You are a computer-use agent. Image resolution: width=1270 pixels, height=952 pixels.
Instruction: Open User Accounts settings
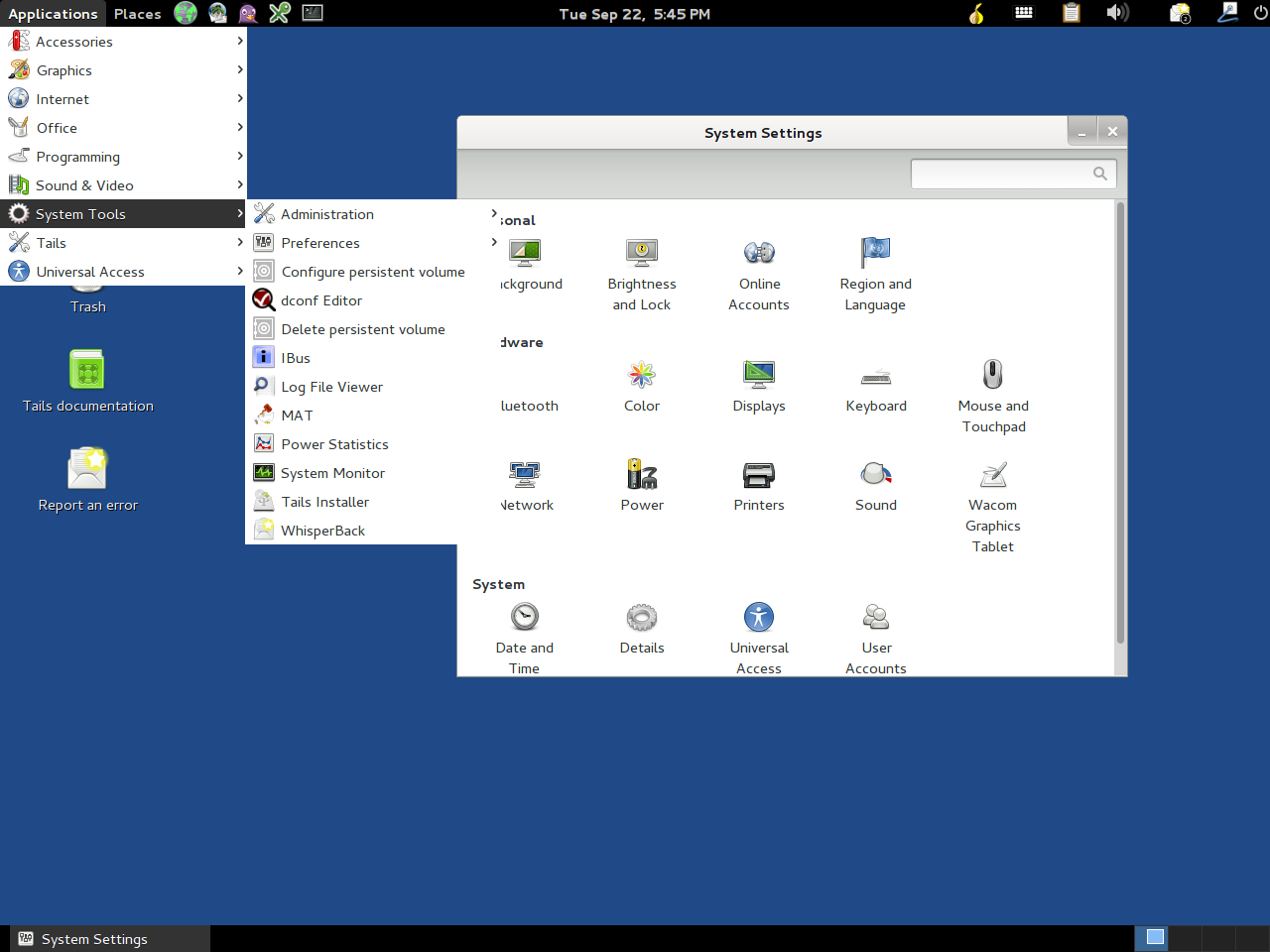(x=875, y=619)
